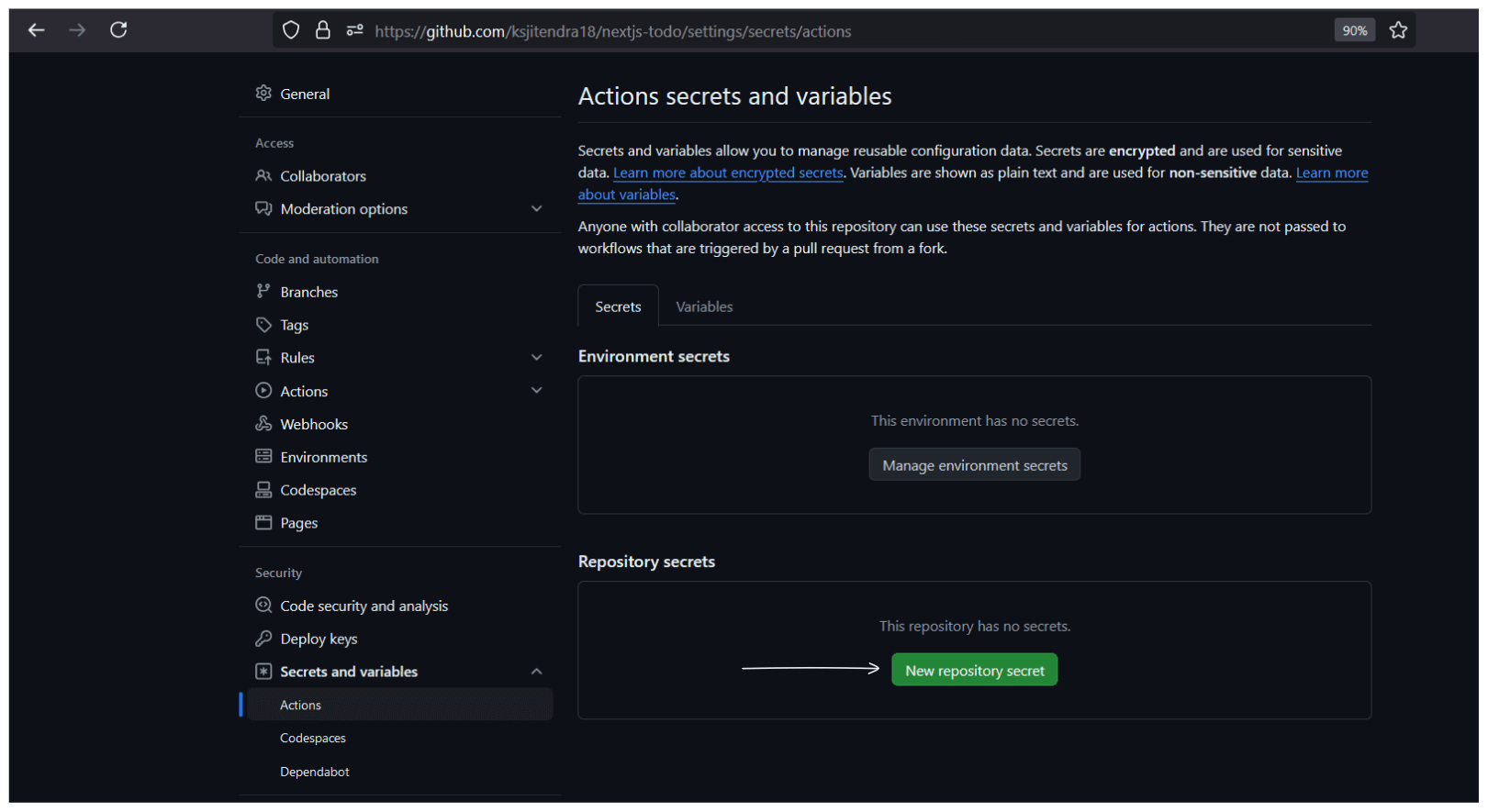The image size is (1488, 812).
Task: Click the General gear icon
Action: (x=263, y=94)
